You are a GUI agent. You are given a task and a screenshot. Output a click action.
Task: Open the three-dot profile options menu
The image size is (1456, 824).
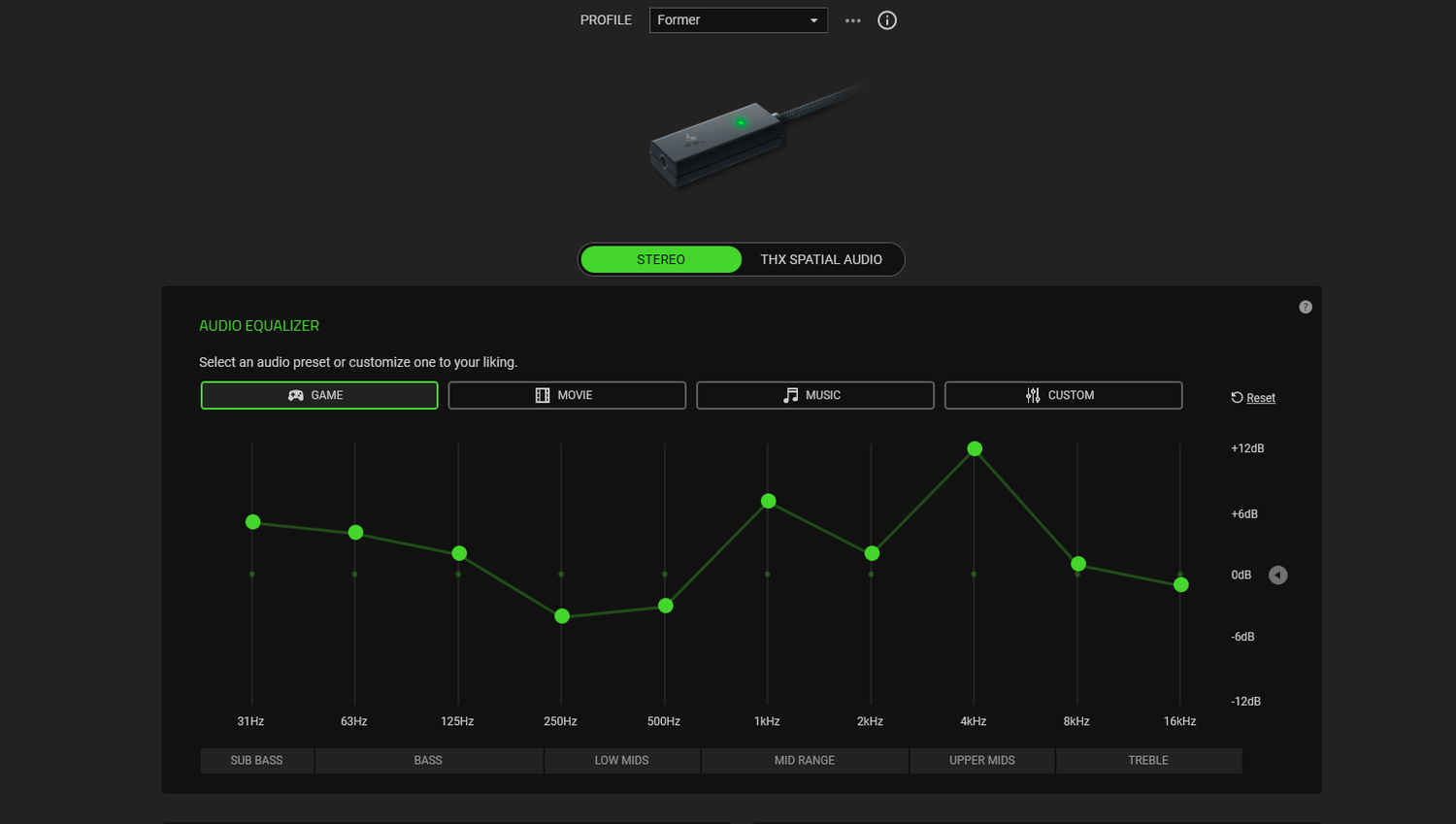[852, 20]
